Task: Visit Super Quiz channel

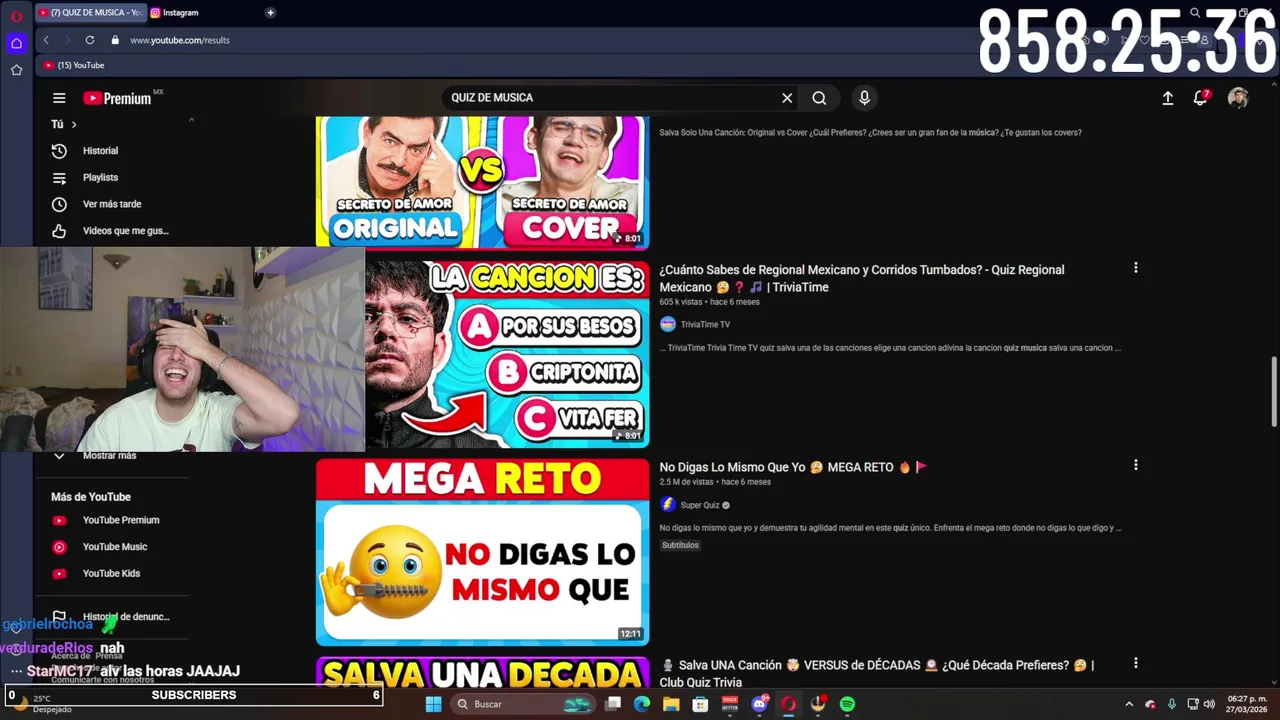Action: (x=700, y=505)
